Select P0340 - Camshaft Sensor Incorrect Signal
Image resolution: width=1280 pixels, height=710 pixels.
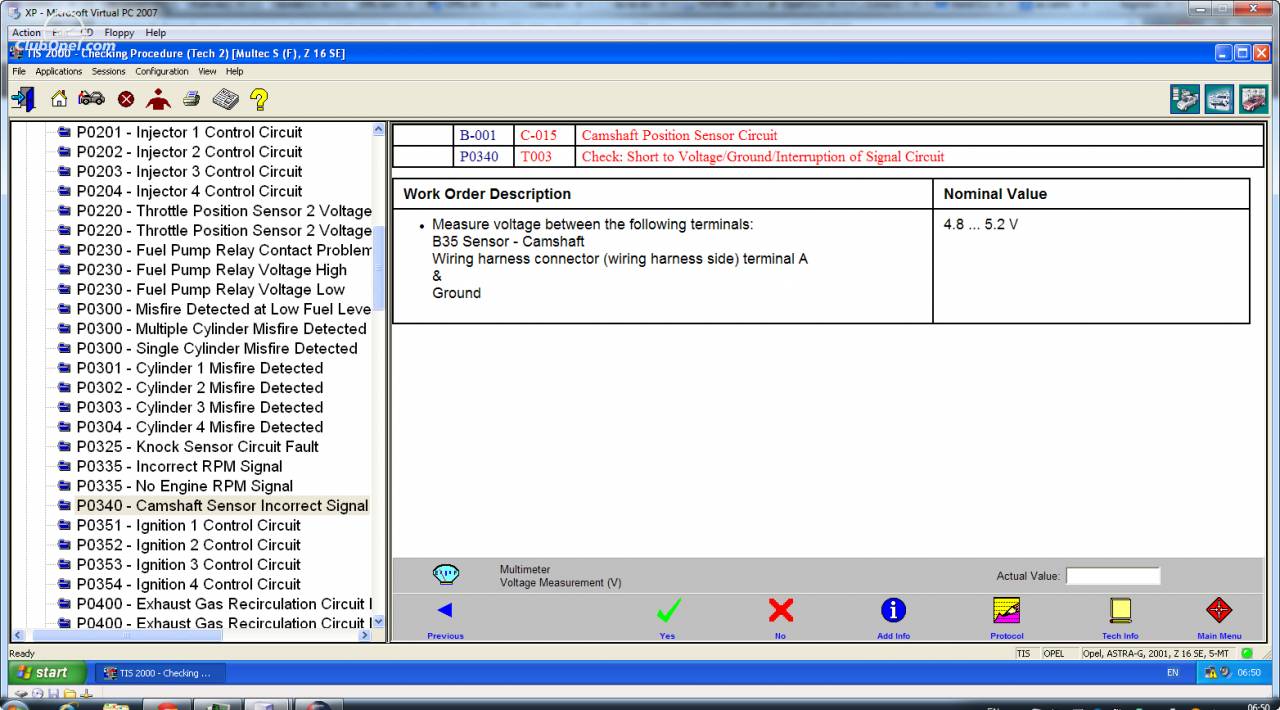(222, 506)
